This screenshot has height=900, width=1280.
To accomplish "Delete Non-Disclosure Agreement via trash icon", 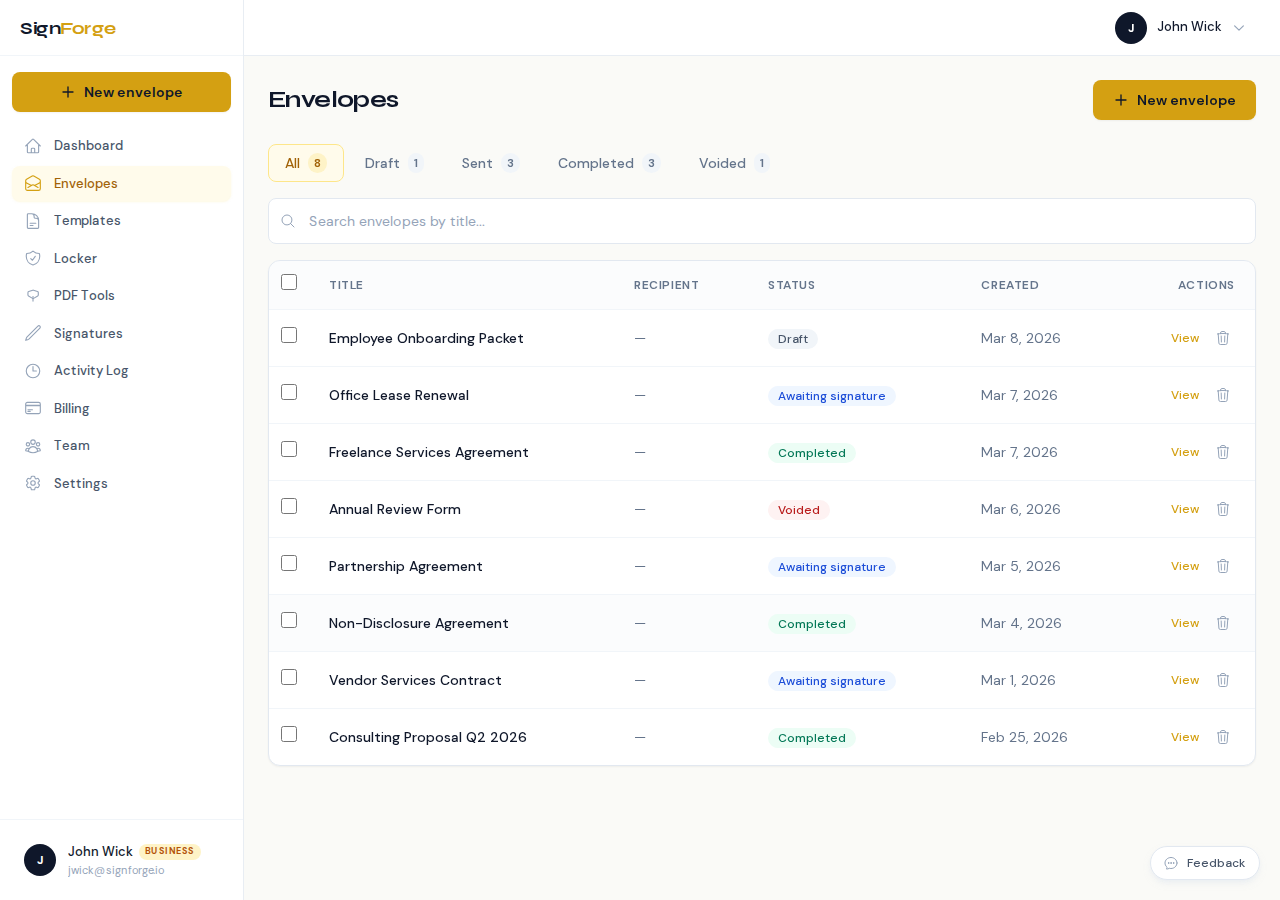I will point(1223,623).
